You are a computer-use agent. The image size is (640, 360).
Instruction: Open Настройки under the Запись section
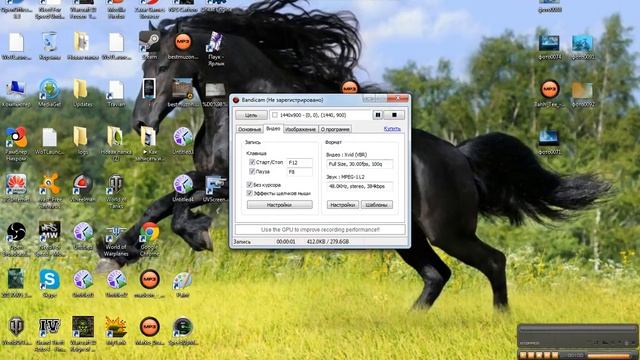280,204
